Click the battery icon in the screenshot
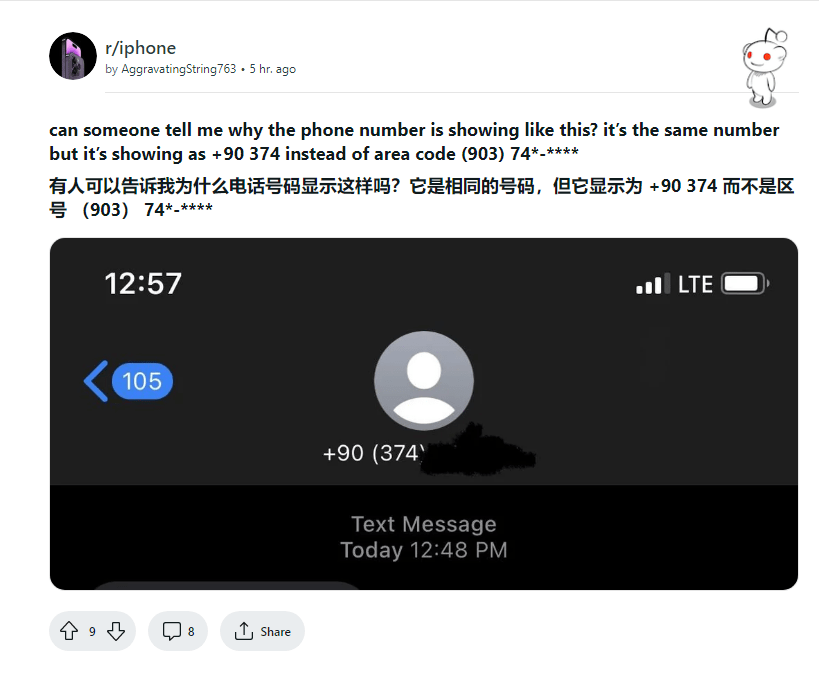 pyautogui.click(x=744, y=284)
